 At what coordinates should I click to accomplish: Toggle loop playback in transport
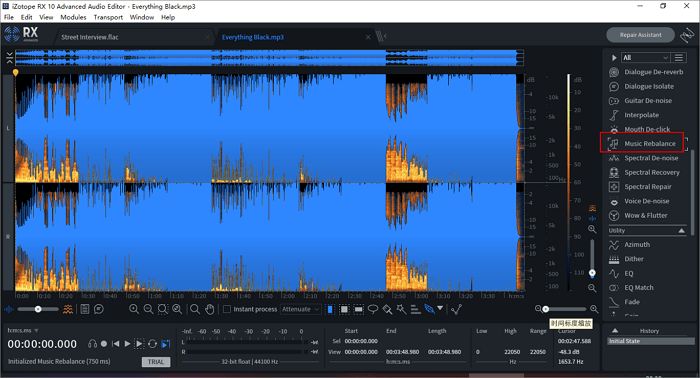click(x=152, y=344)
